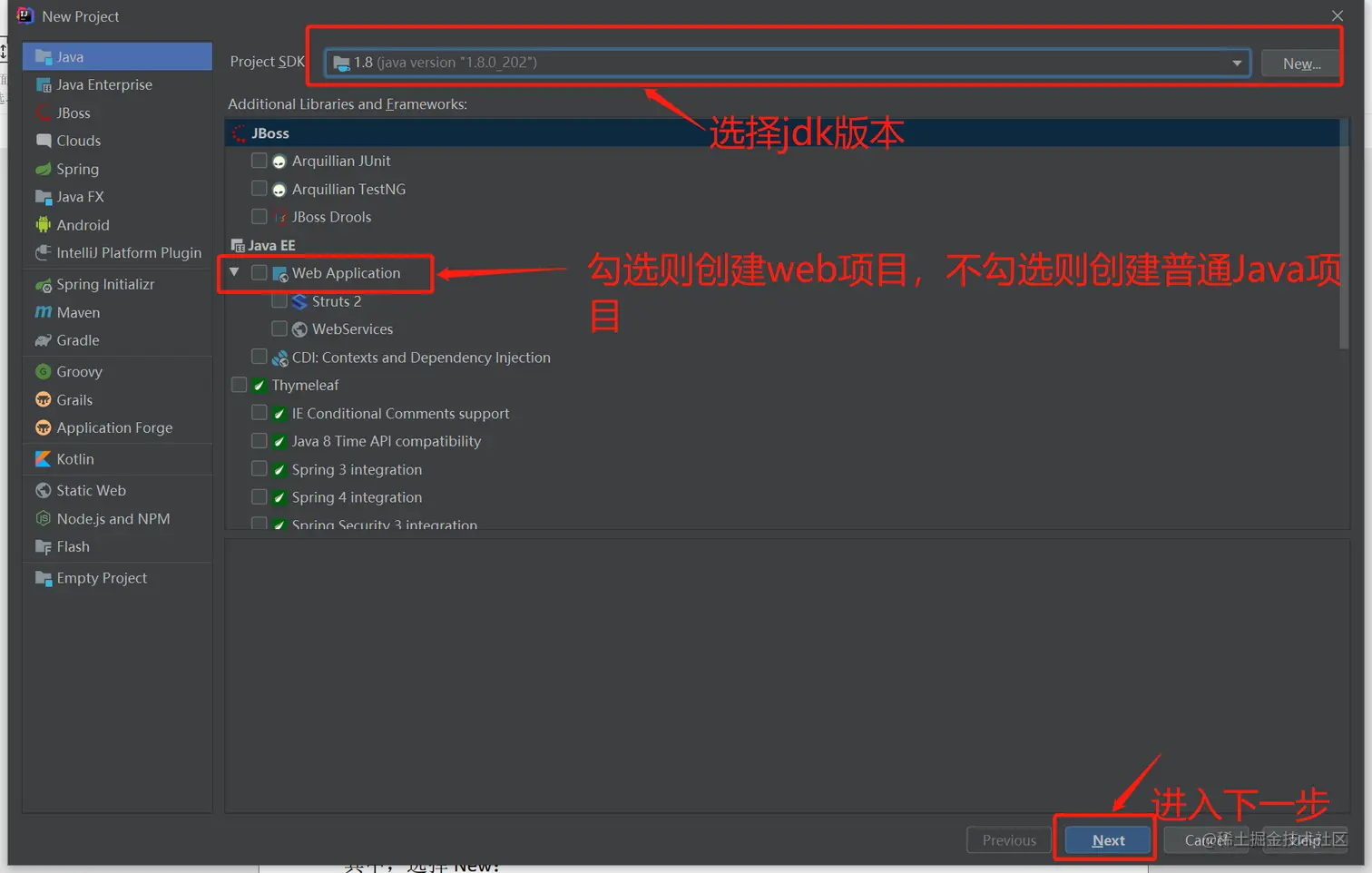The image size is (1372, 873).
Task: Click the Empty Project folder icon
Action: tap(43, 578)
